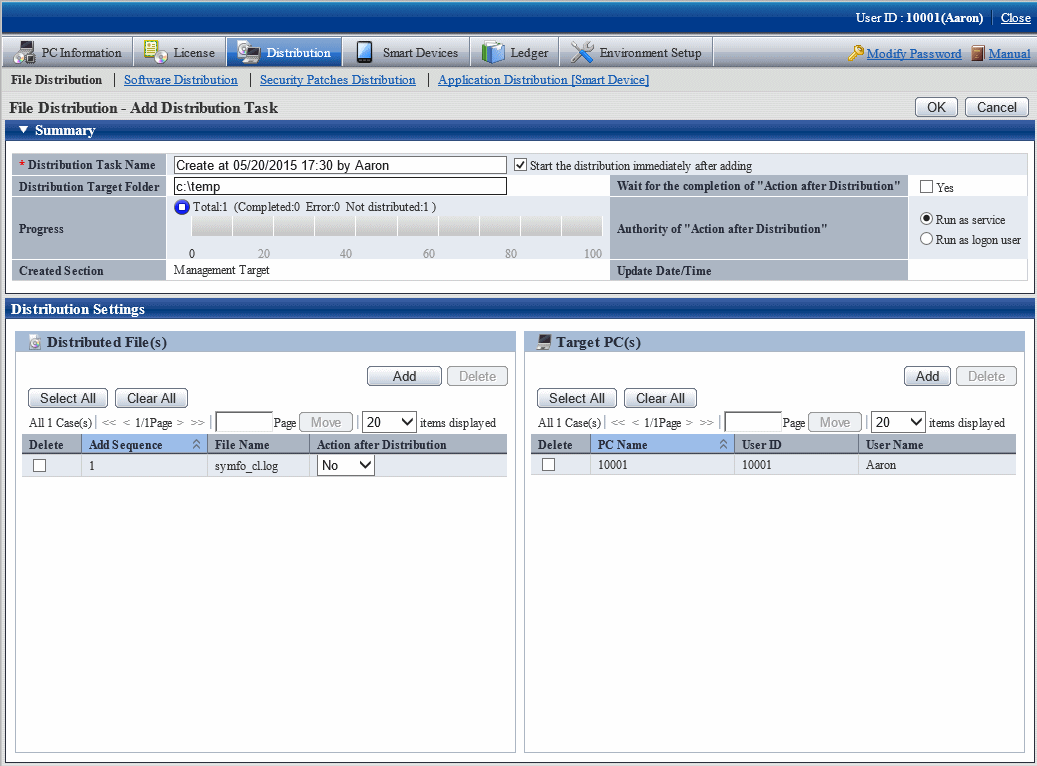The width and height of the screenshot is (1037, 766).
Task: Open Distributed Files items displayed dropdown
Action: (390, 422)
